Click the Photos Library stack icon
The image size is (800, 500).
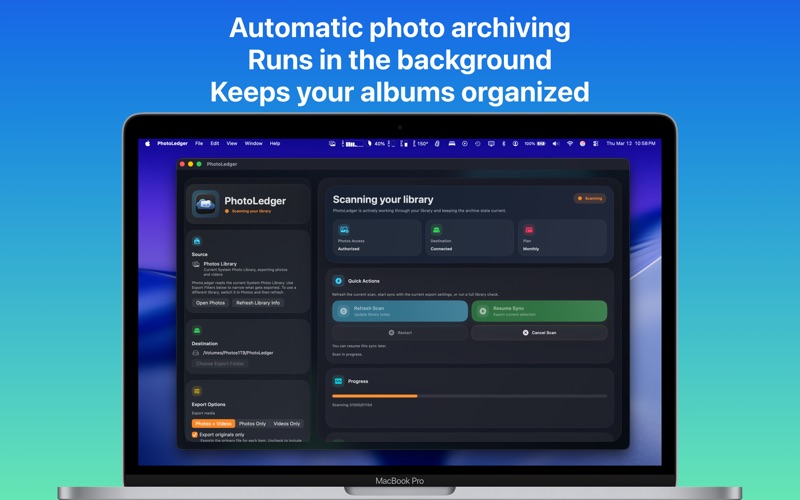pos(196,264)
